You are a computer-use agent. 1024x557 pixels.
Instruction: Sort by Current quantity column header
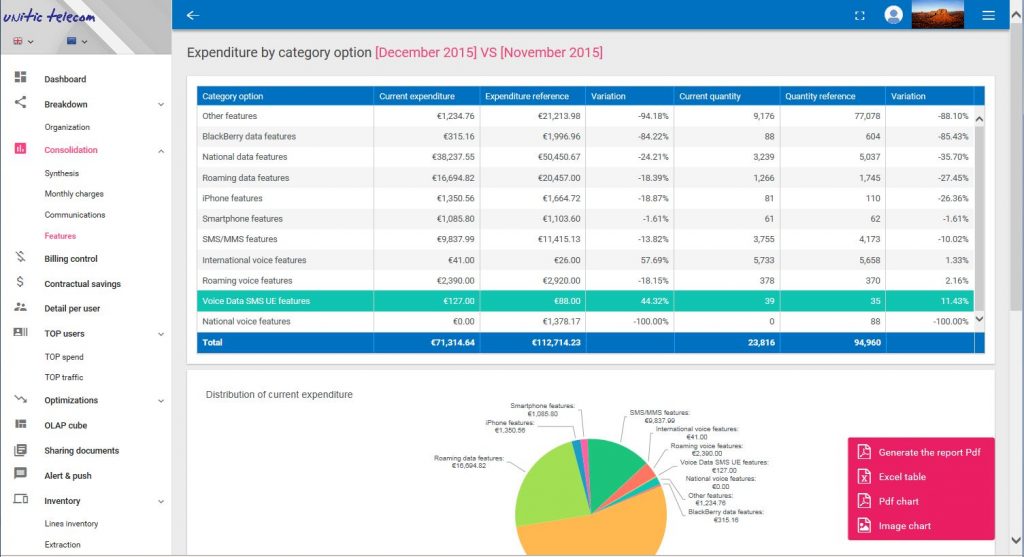tap(727, 96)
